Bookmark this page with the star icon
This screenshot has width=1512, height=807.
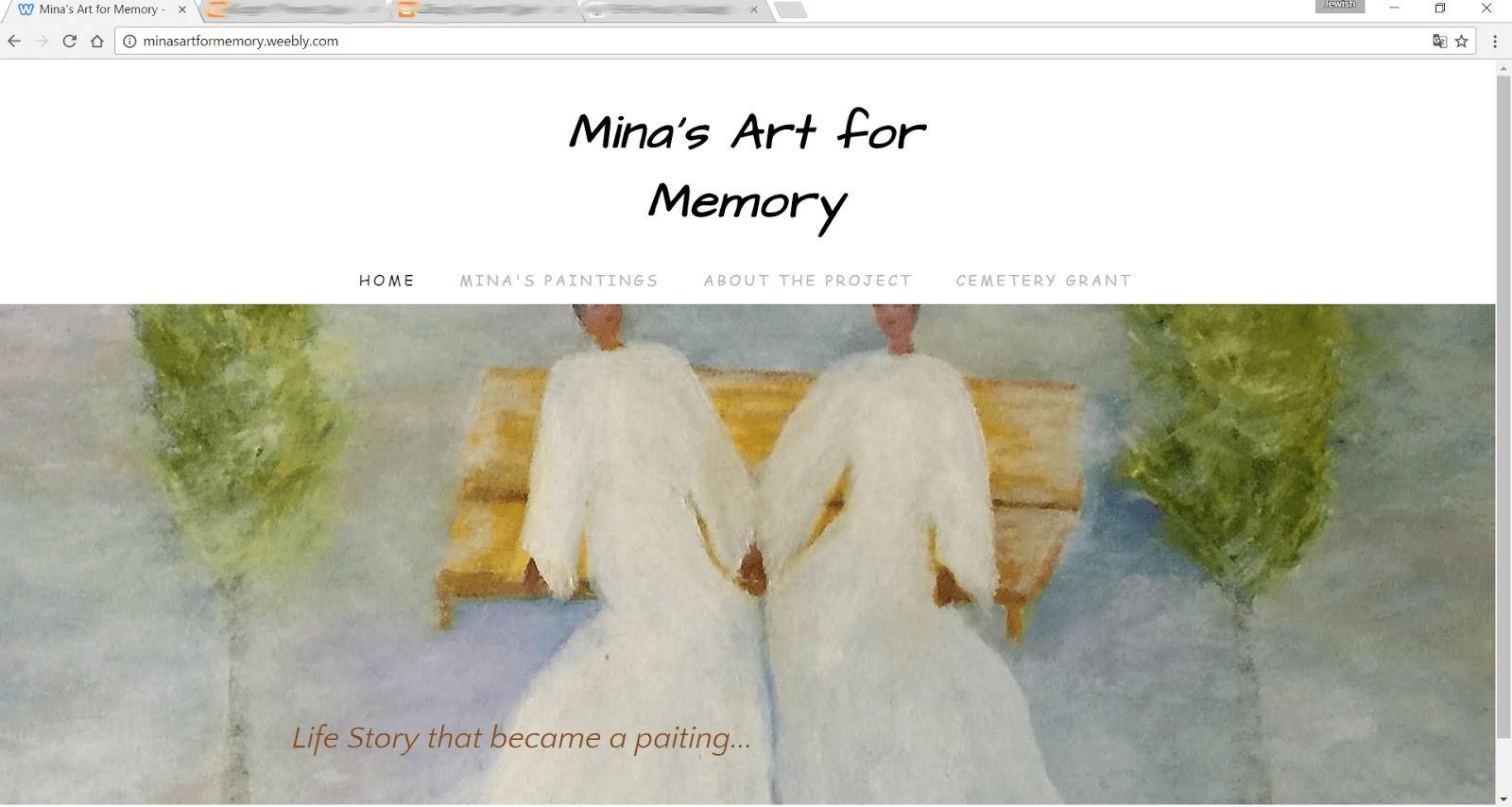[1462, 41]
